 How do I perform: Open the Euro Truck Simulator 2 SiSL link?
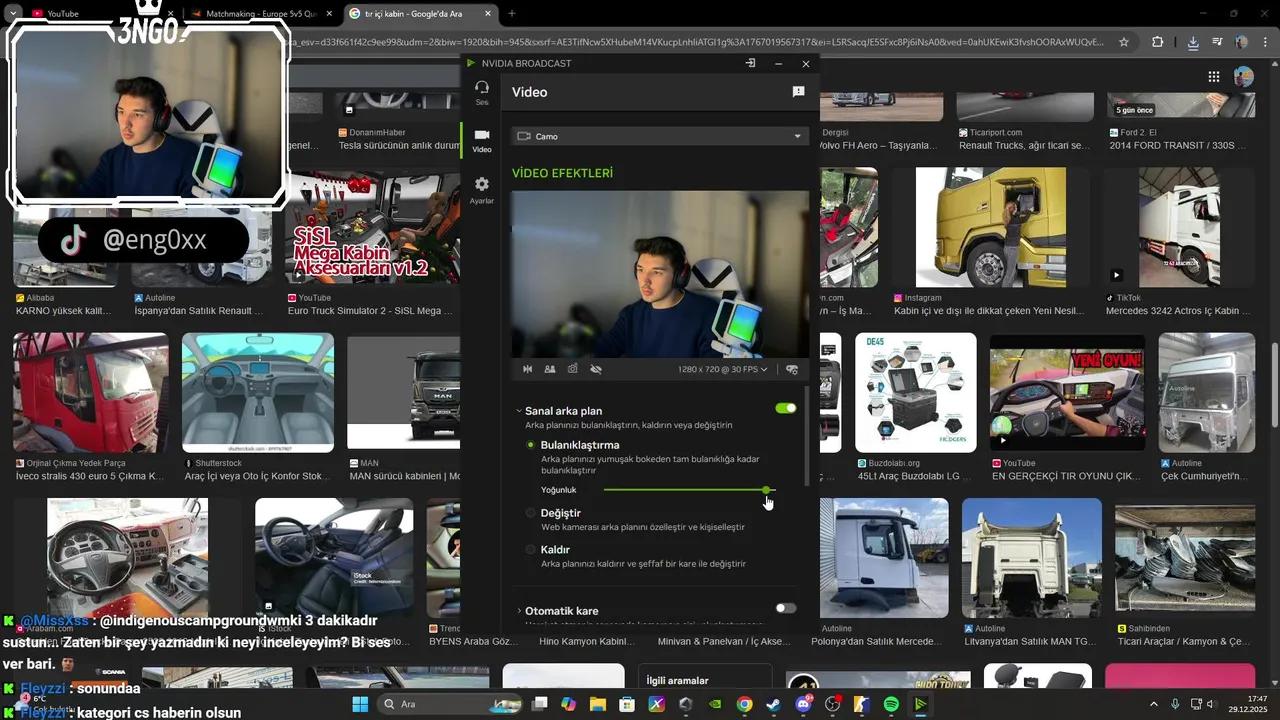[372, 310]
